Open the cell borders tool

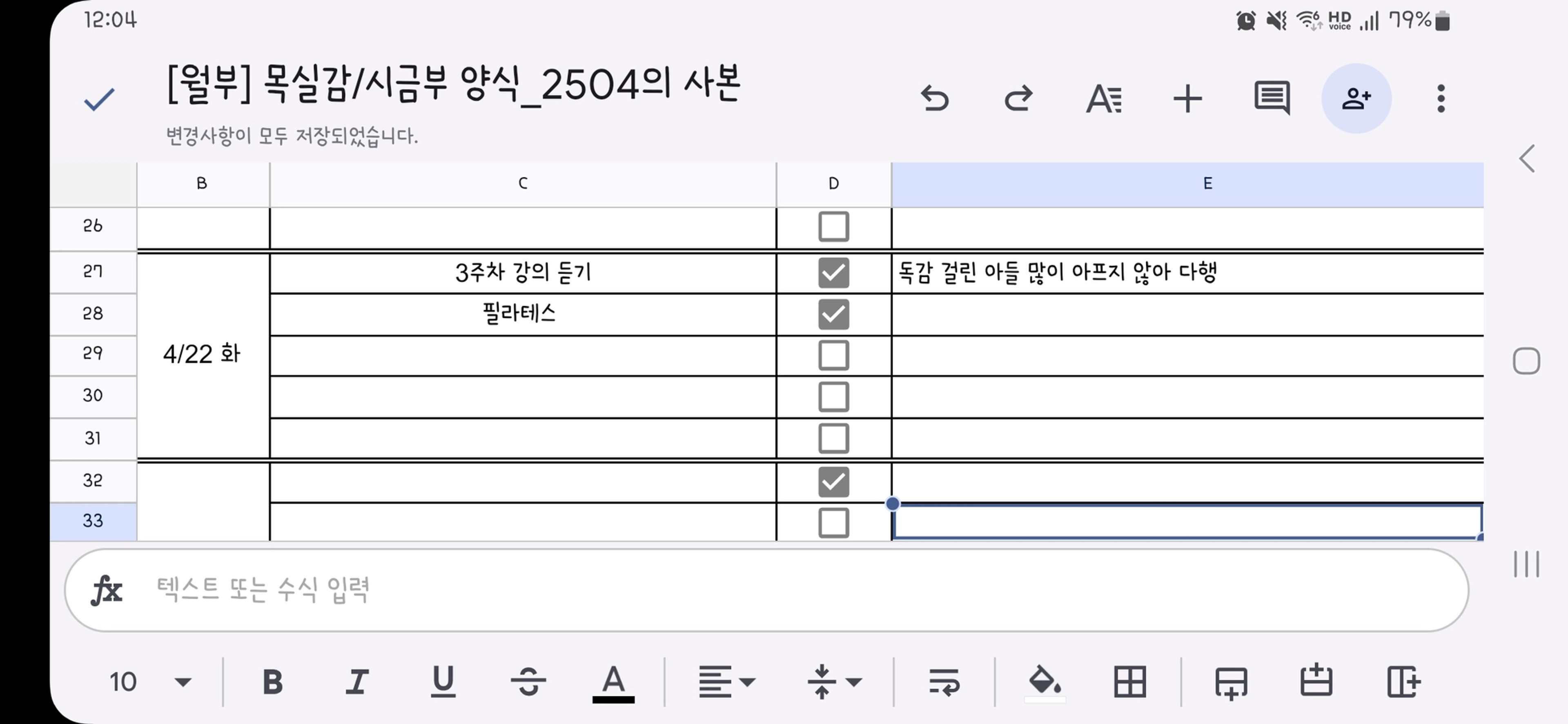coord(1130,682)
